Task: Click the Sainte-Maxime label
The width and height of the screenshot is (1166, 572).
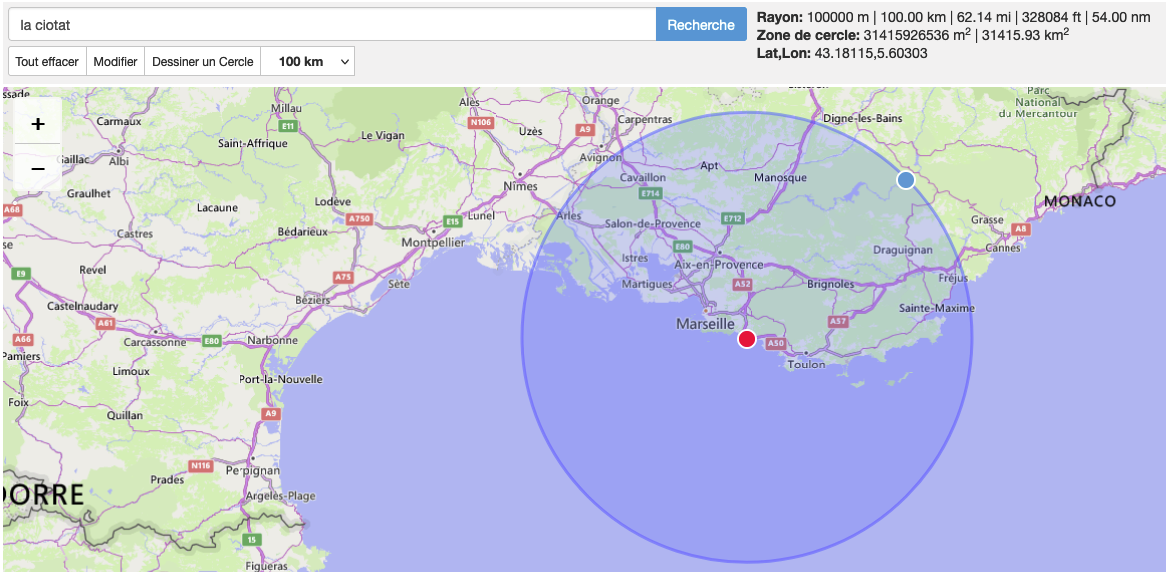Action: pos(935,308)
